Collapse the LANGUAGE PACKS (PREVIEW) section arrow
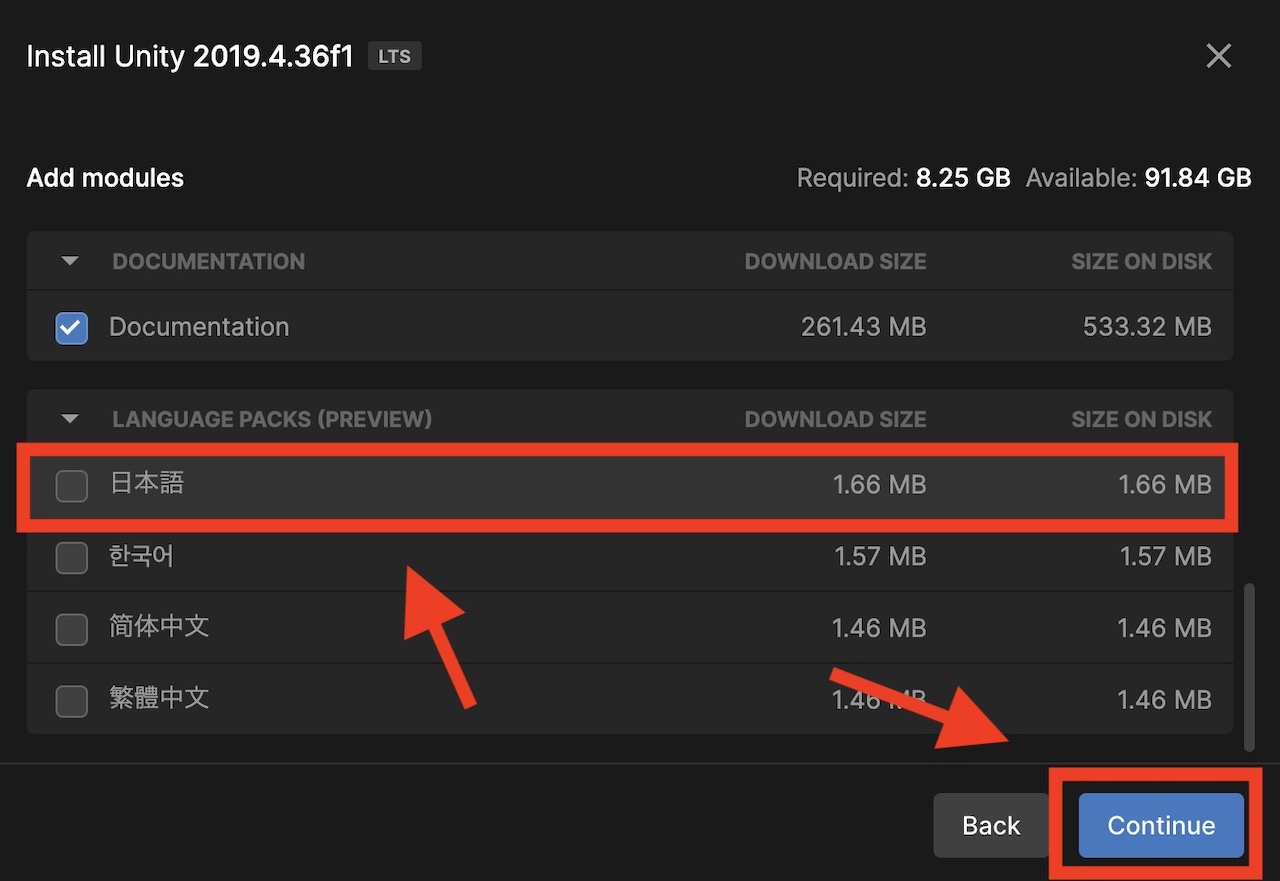 pos(69,419)
